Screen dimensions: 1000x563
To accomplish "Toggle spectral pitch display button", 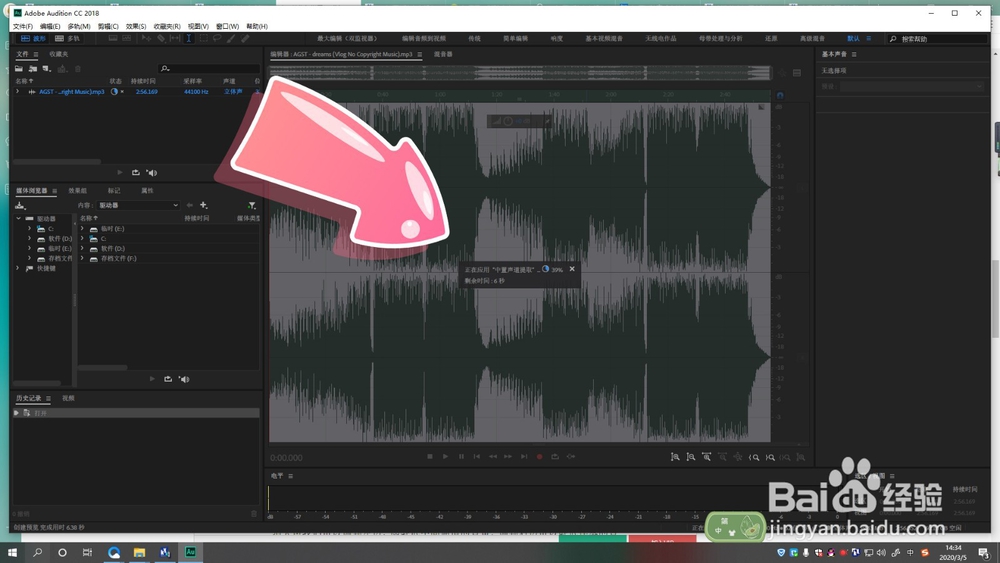I will pos(127,38).
